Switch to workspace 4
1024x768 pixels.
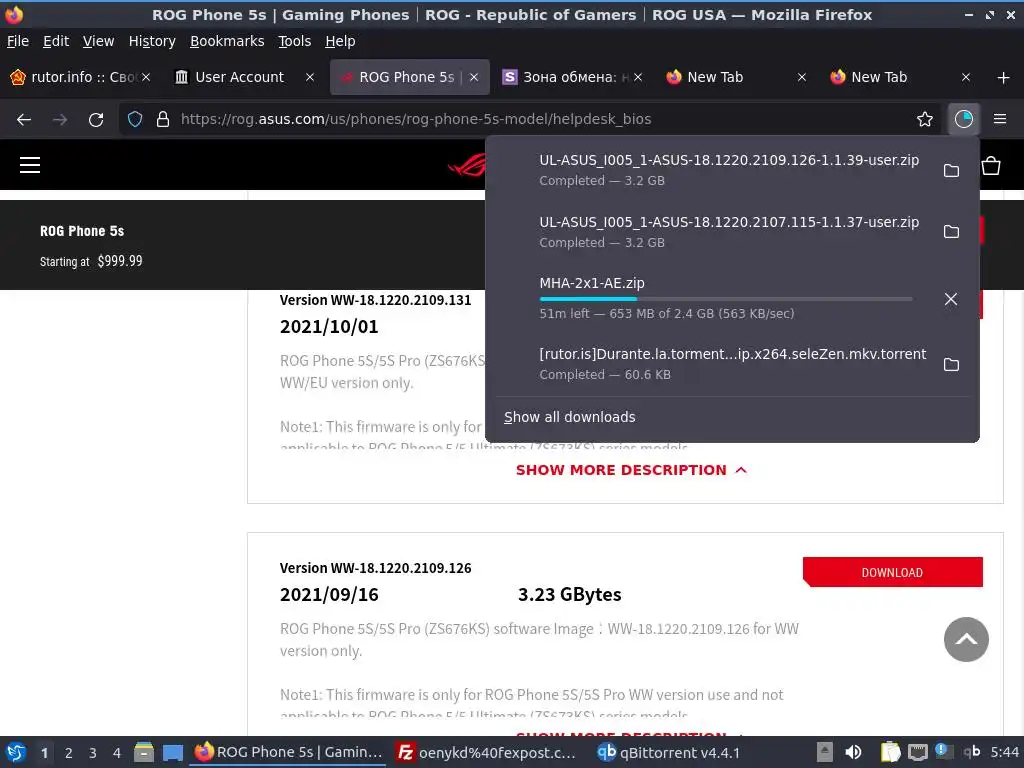(117, 753)
